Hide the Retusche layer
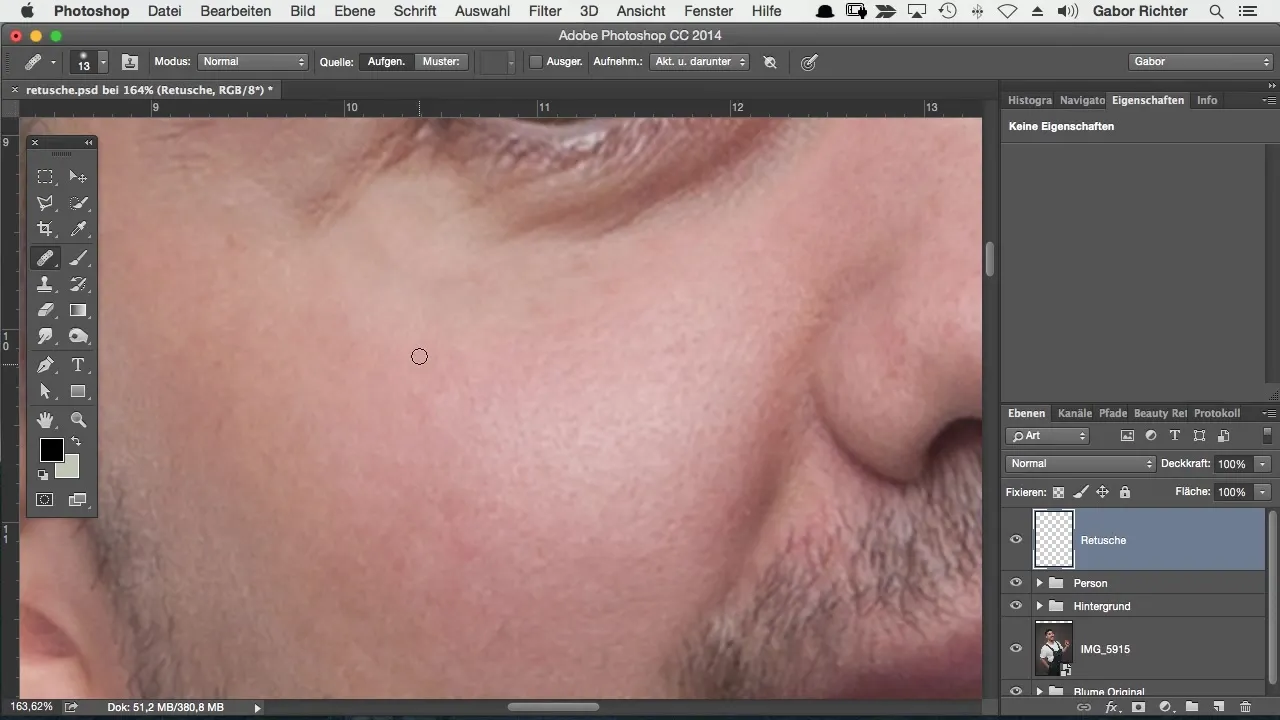Viewport: 1280px width, 720px height. [1016, 540]
